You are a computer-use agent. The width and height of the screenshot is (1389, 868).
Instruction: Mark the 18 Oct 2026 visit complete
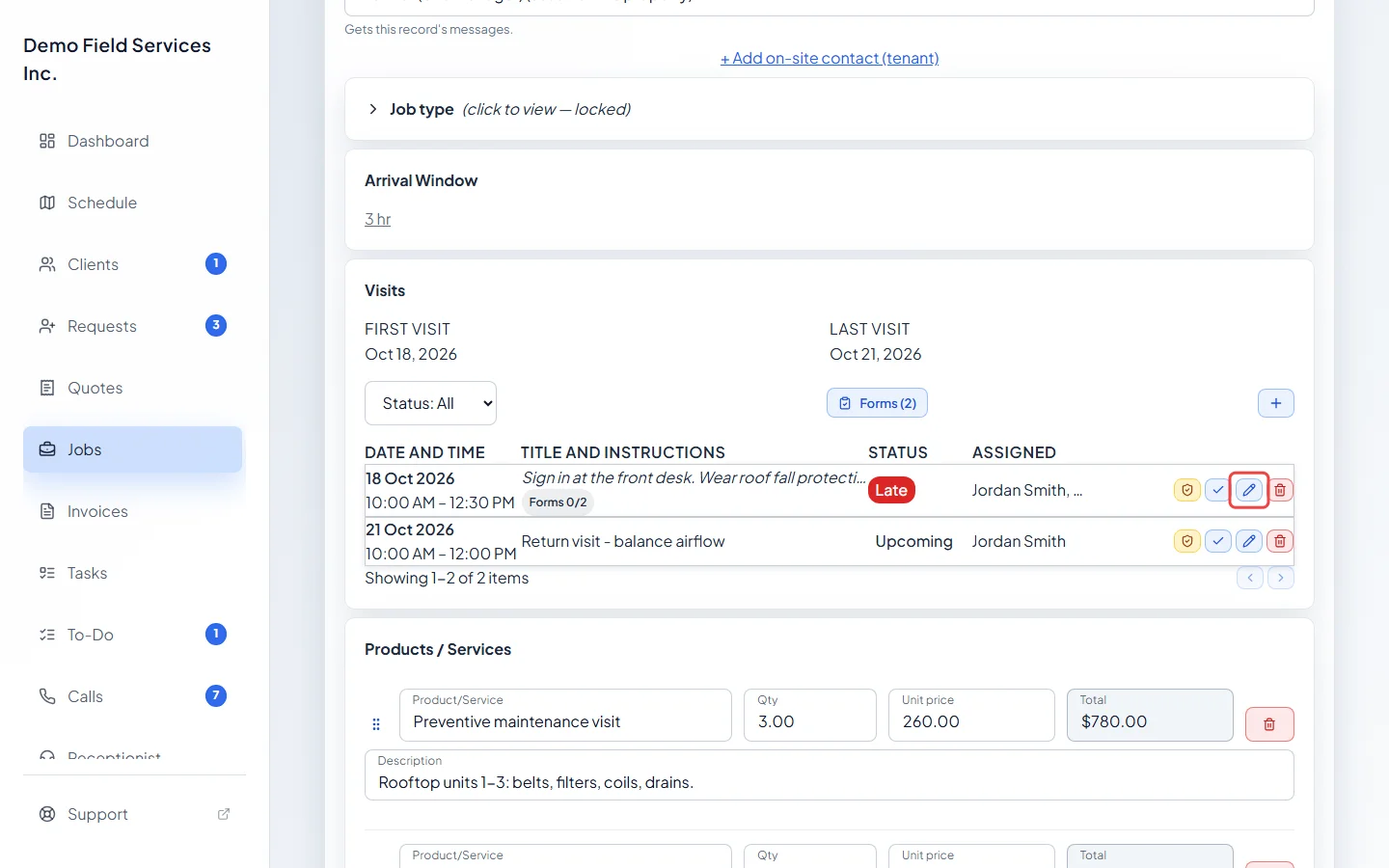coord(1218,490)
